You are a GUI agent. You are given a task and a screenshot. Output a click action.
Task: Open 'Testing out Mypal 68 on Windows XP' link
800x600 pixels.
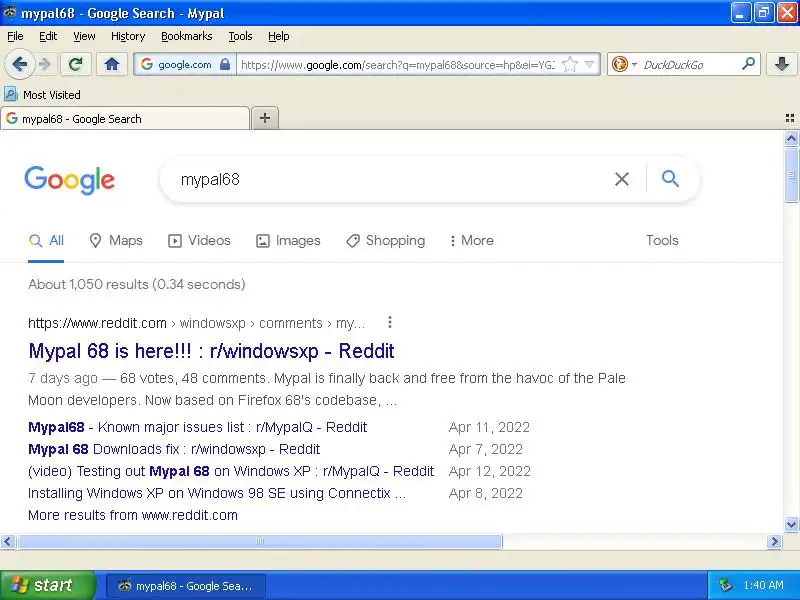231,471
